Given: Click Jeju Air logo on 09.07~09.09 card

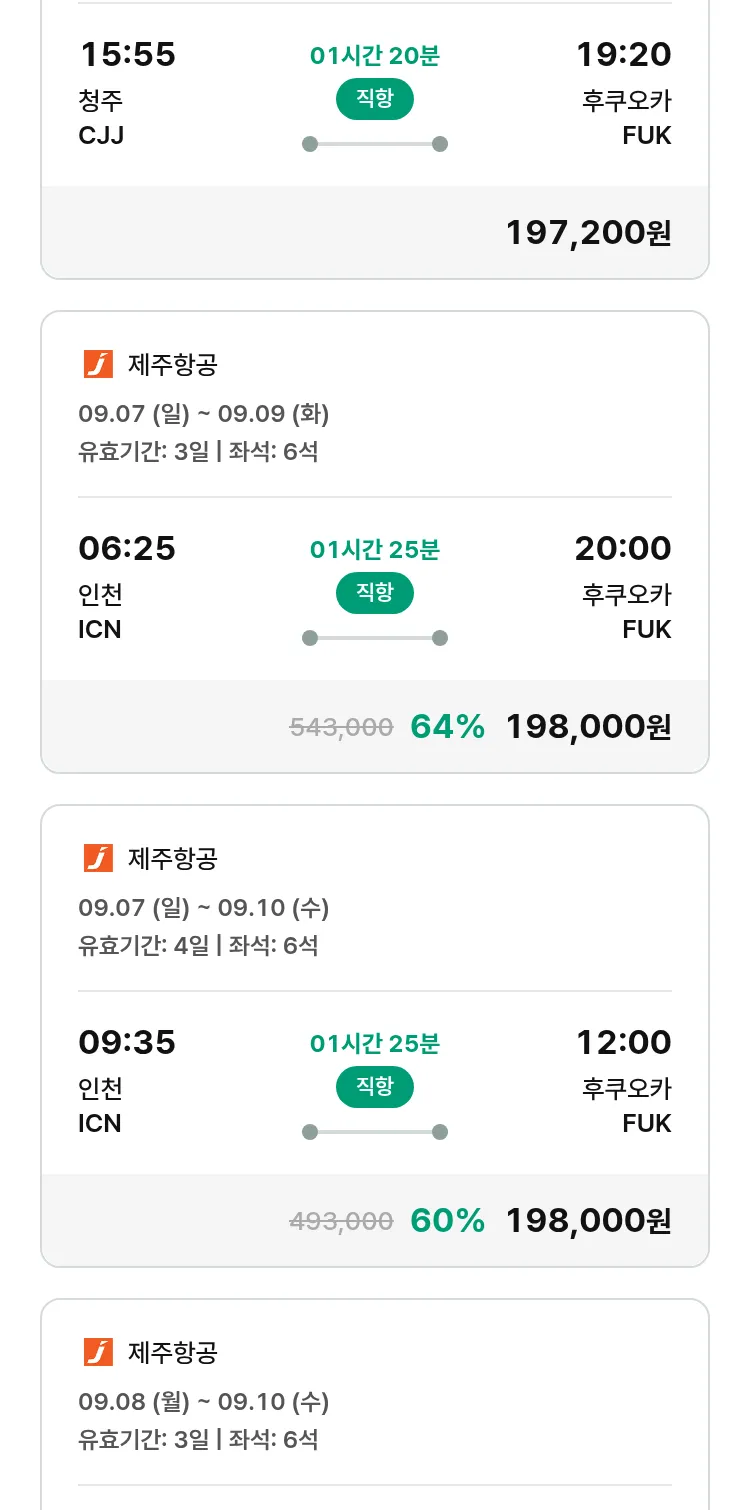Looking at the screenshot, I should (98, 365).
